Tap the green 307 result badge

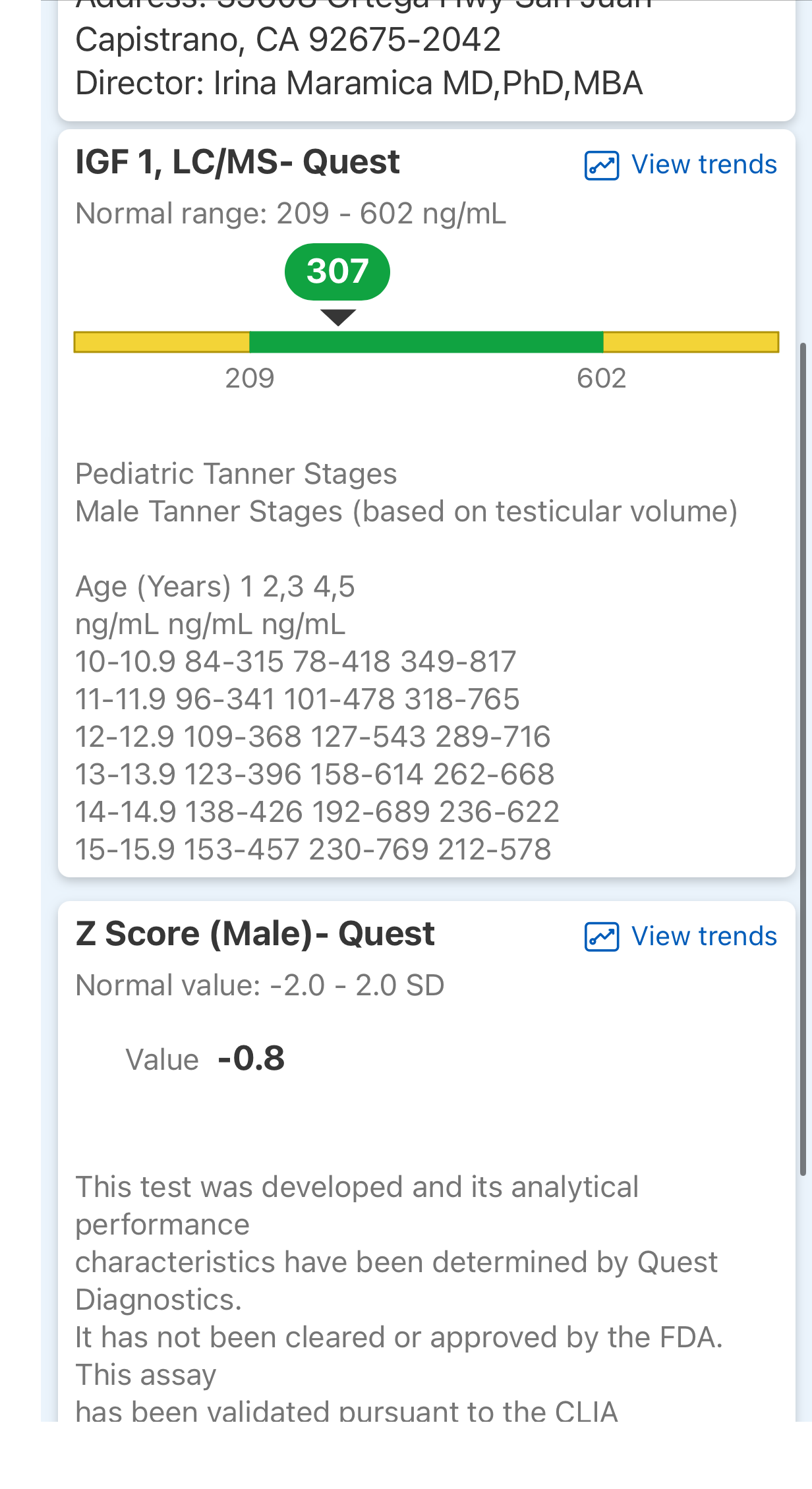coord(337,272)
